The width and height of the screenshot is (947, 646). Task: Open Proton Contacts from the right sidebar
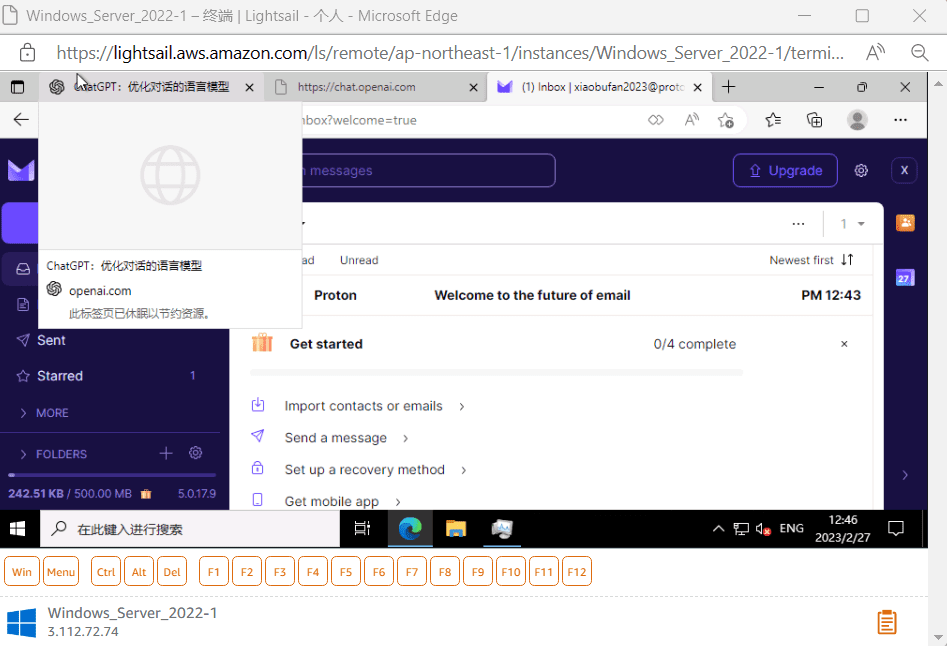click(905, 222)
